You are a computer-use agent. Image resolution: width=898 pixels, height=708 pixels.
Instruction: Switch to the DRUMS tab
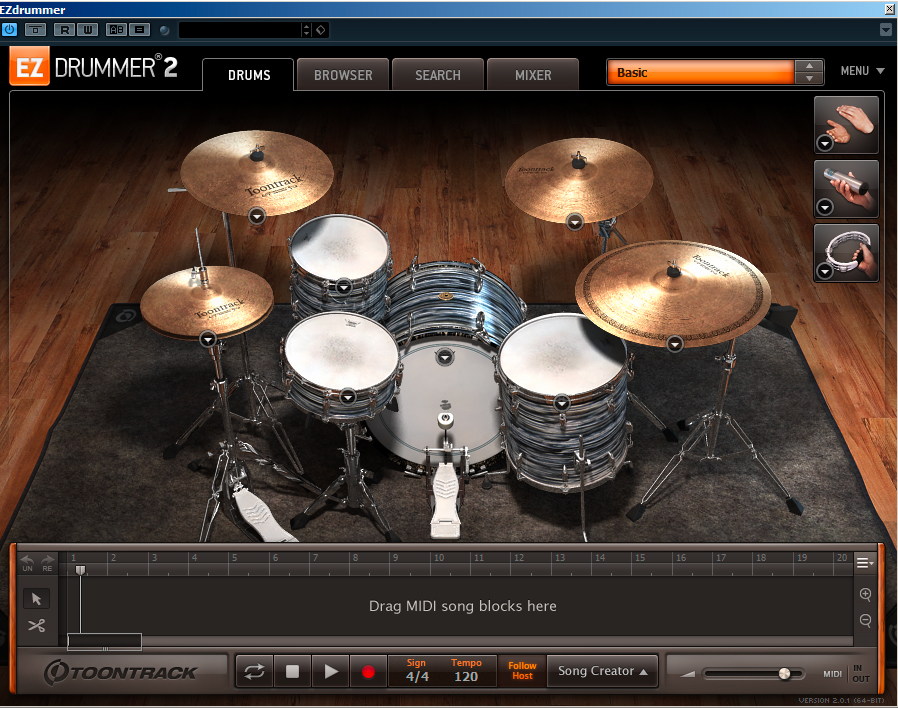click(249, 75)
